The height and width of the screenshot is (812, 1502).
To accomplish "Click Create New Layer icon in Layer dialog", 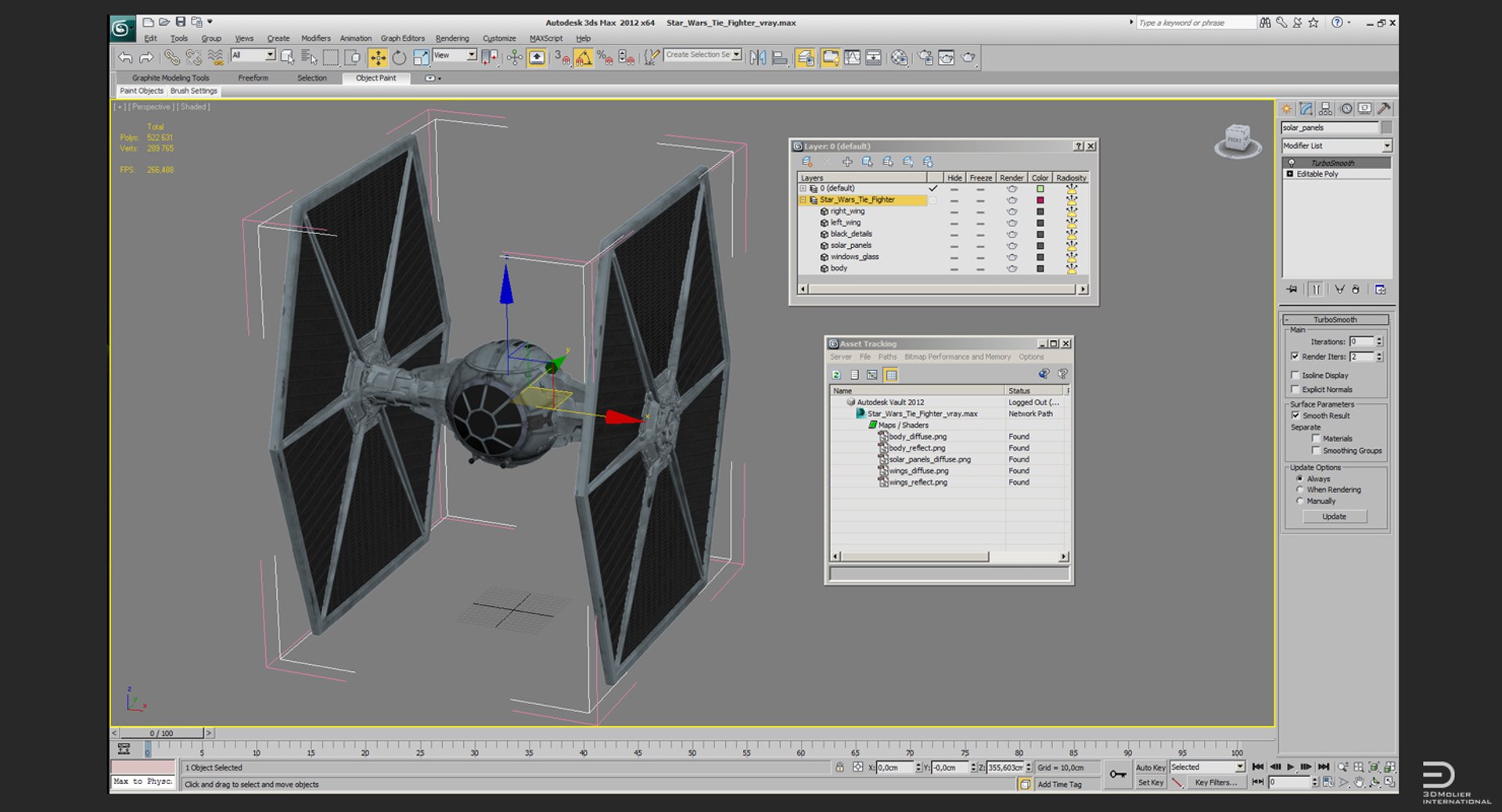I will 807,162.
